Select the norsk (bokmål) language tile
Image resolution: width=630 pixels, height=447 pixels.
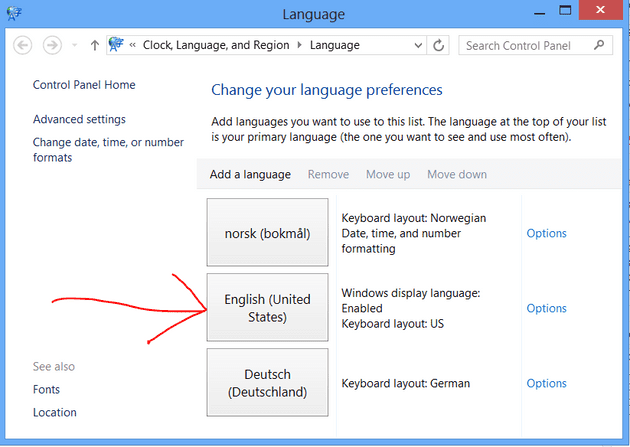coord(267,232)
